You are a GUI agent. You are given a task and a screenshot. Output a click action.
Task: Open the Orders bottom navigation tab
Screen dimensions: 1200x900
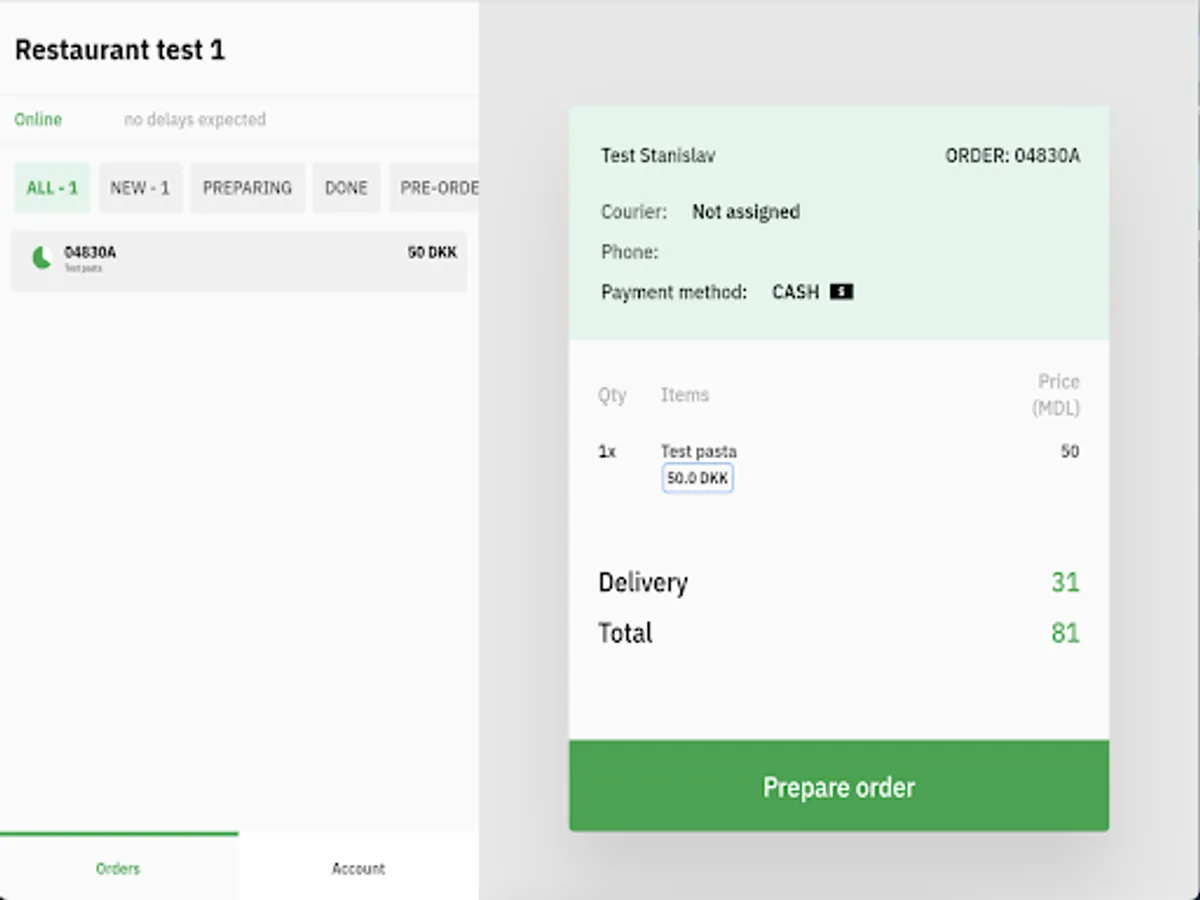click(x=118, y=868)
